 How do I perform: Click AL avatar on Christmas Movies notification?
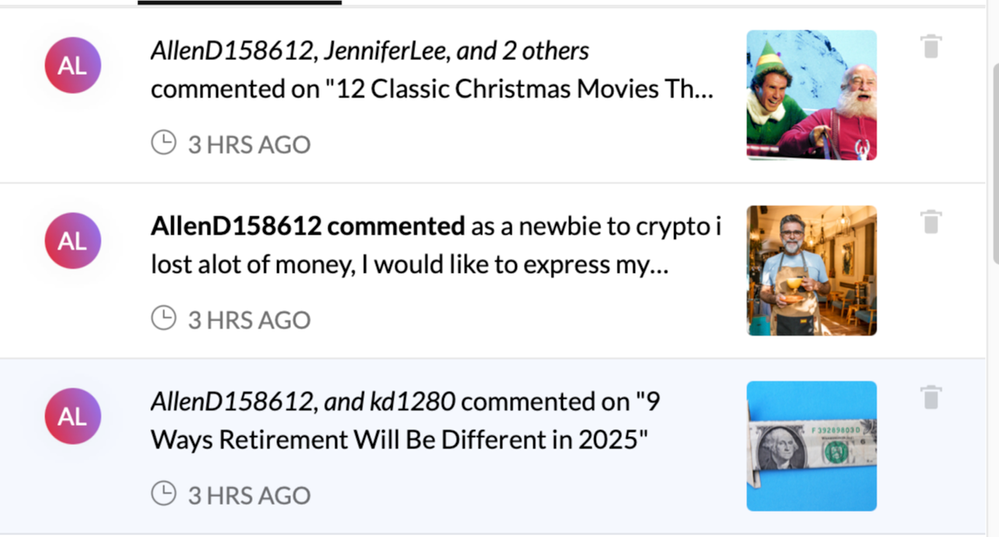click(x=73, y=65)
